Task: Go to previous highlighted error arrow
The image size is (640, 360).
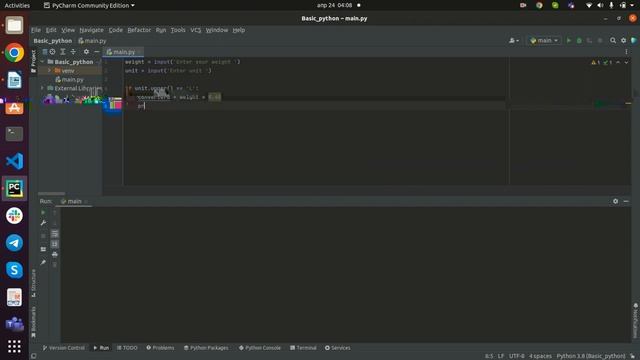Action: (618, 62)
